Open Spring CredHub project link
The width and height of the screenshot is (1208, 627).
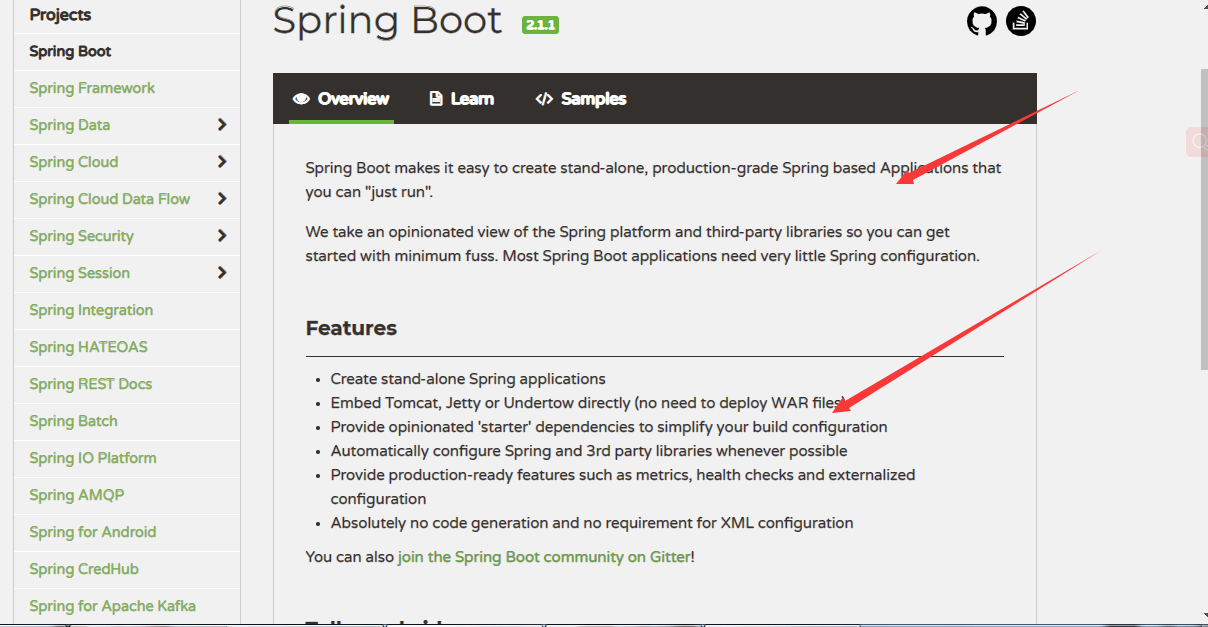84,569
